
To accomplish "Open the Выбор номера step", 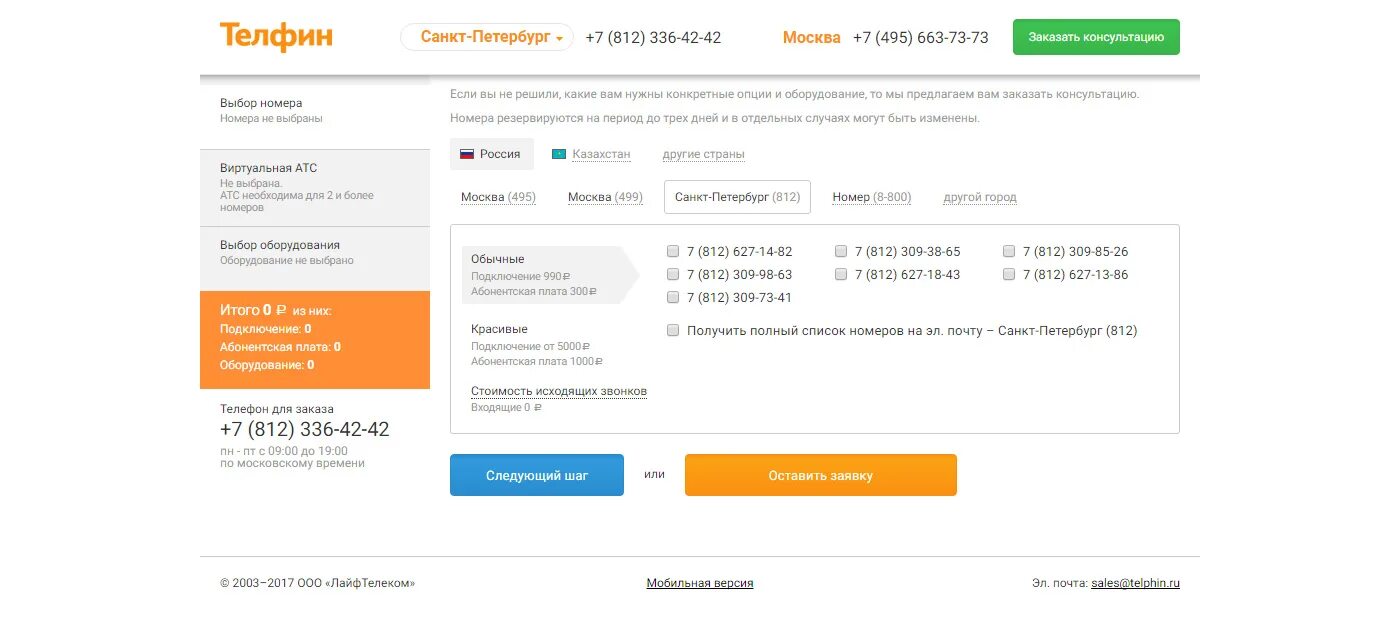I will coord(315,110).
